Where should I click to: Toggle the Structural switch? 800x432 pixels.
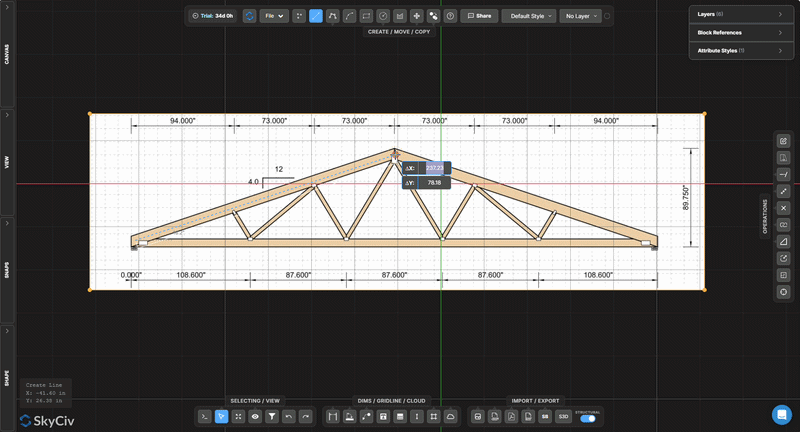[588, 419]
